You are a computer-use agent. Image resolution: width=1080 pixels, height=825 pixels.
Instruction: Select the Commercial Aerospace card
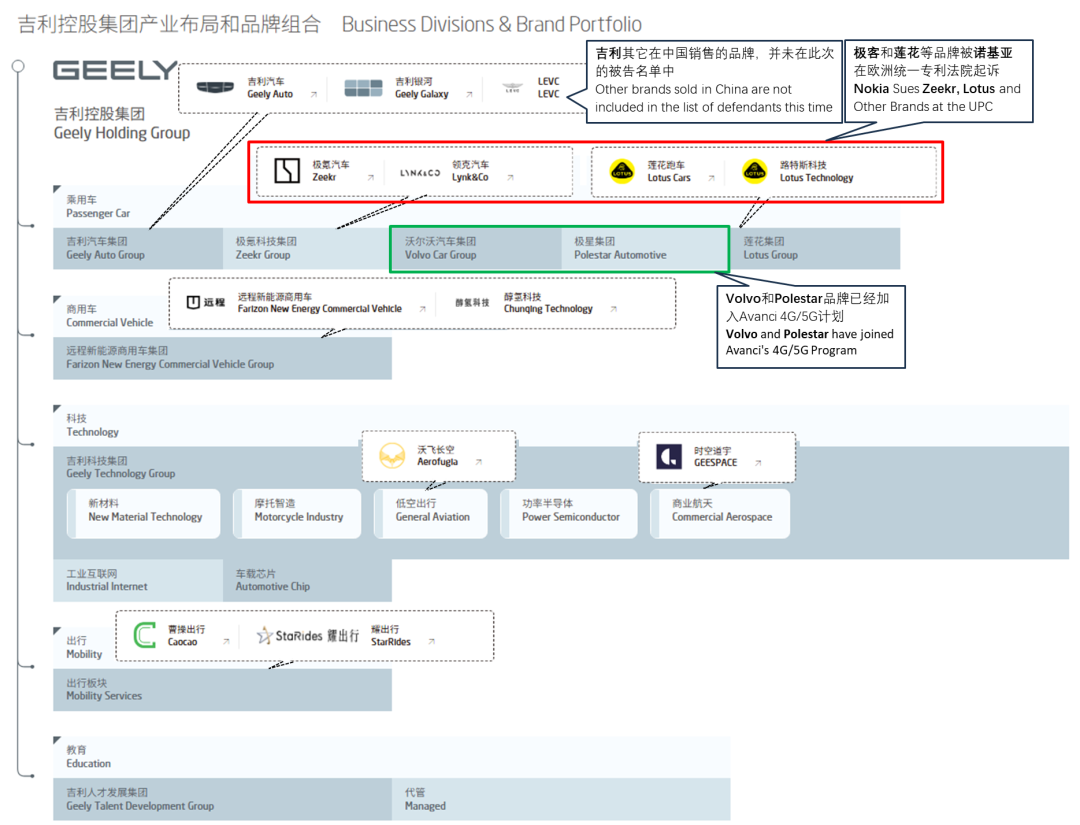click(720, 514)
